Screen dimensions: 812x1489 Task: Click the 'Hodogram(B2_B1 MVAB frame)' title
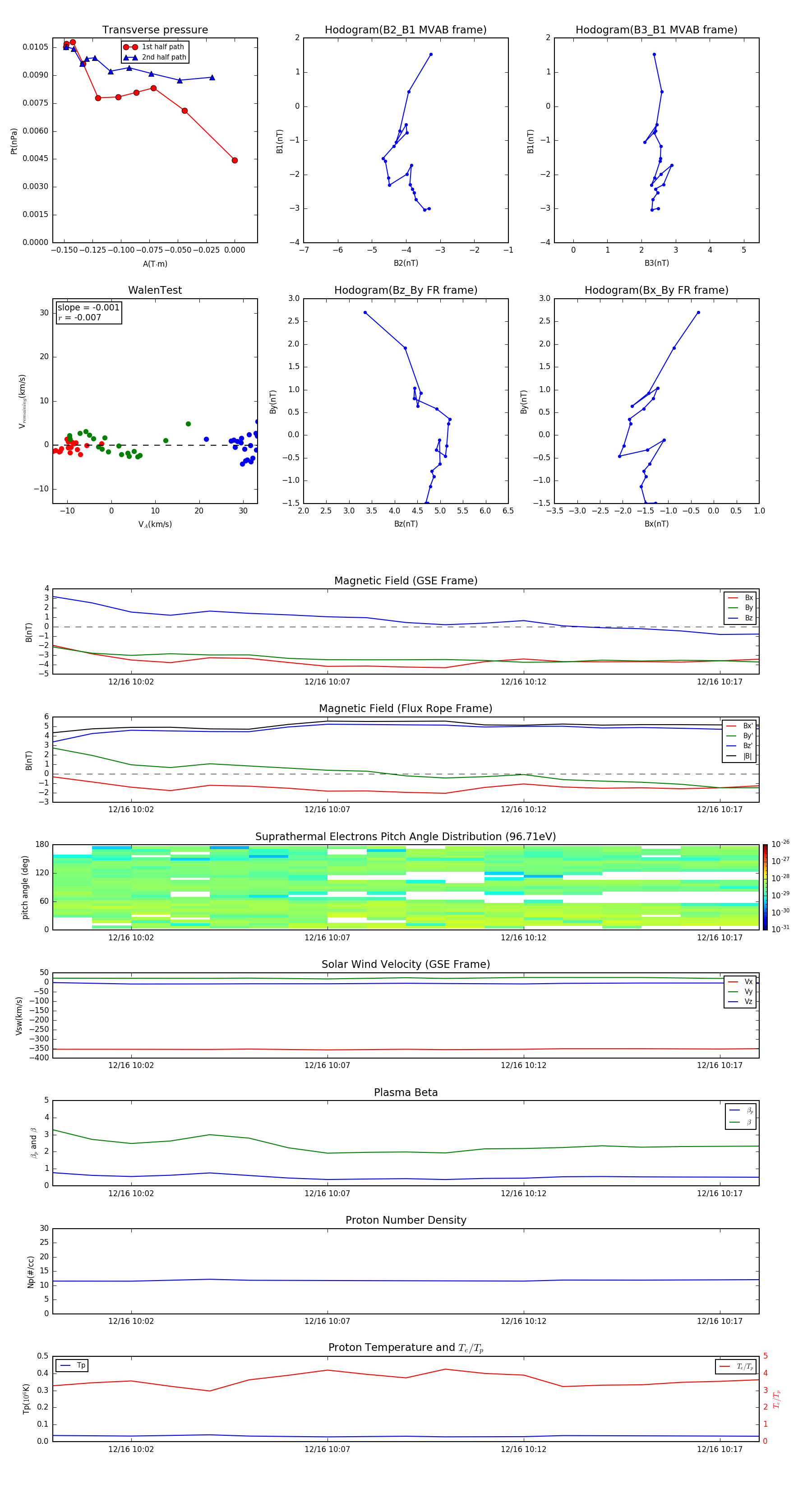(x=406, y=30)
